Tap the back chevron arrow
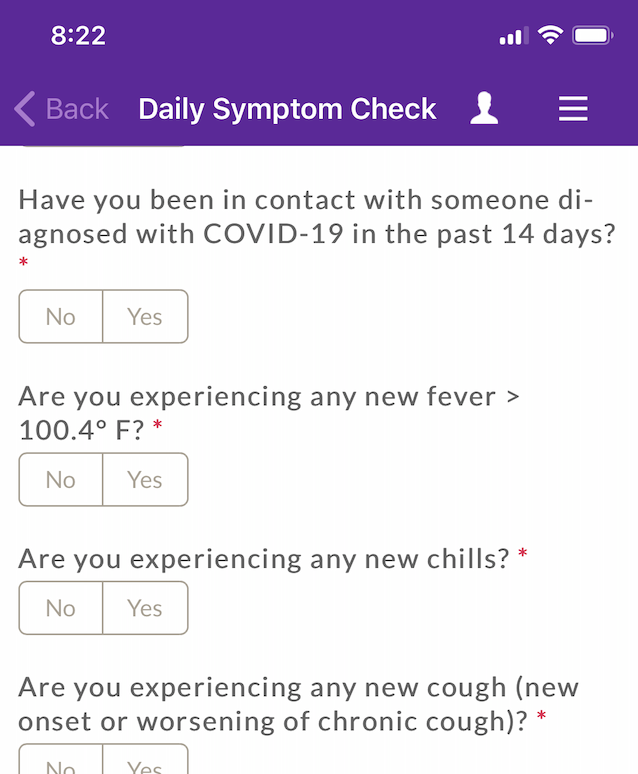The height and width of the screenshot is (774, 638). tap(25, 109)
